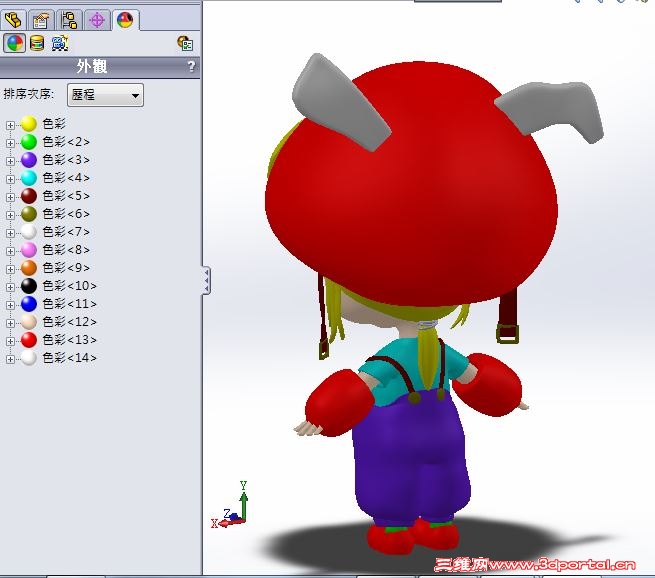The height and width of the screenshot is (578, 655).
Task: Expand the 色彩<7> tree node
Action: (x=10, y=233)
